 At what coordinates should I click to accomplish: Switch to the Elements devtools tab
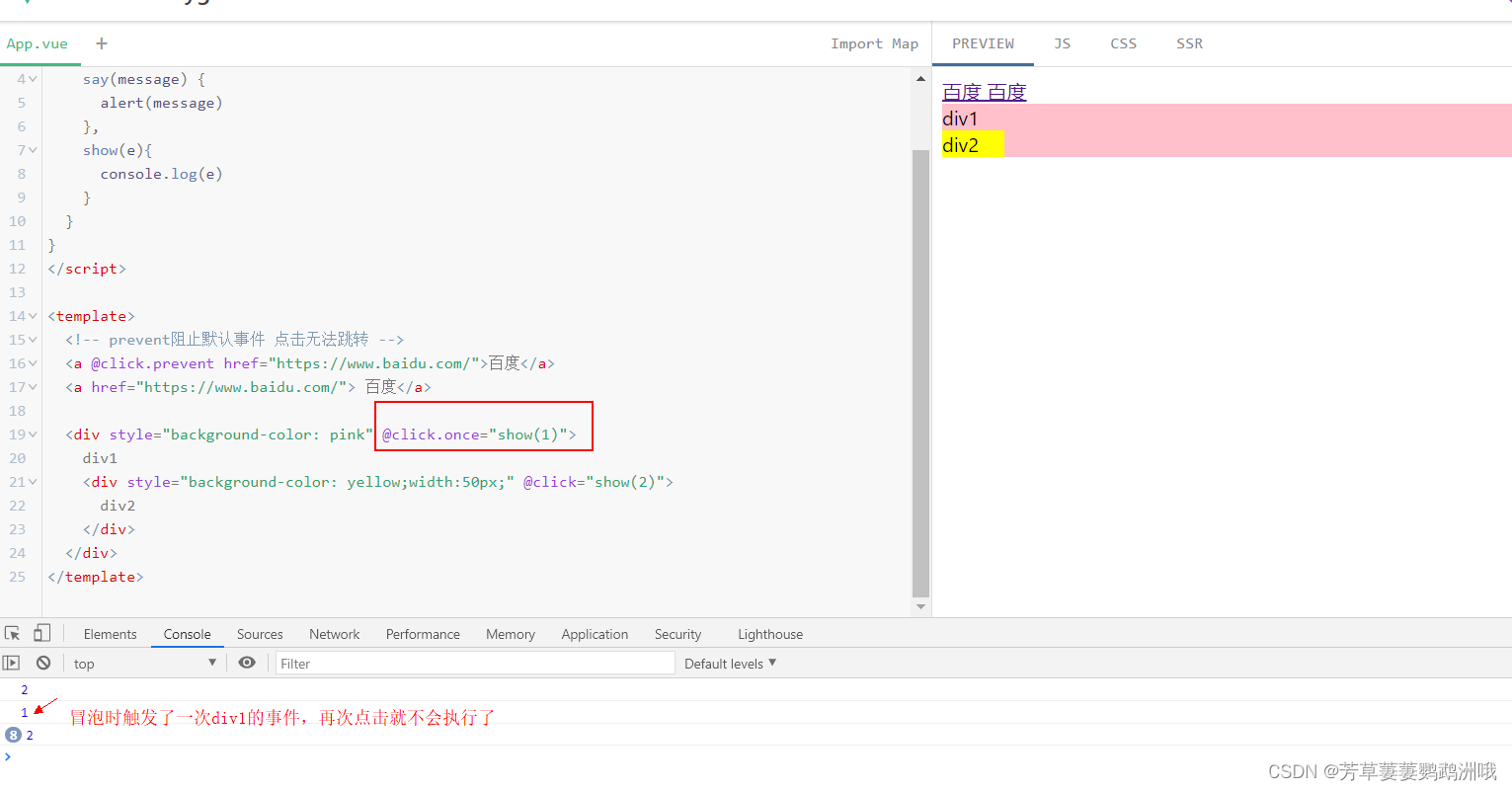110,634
